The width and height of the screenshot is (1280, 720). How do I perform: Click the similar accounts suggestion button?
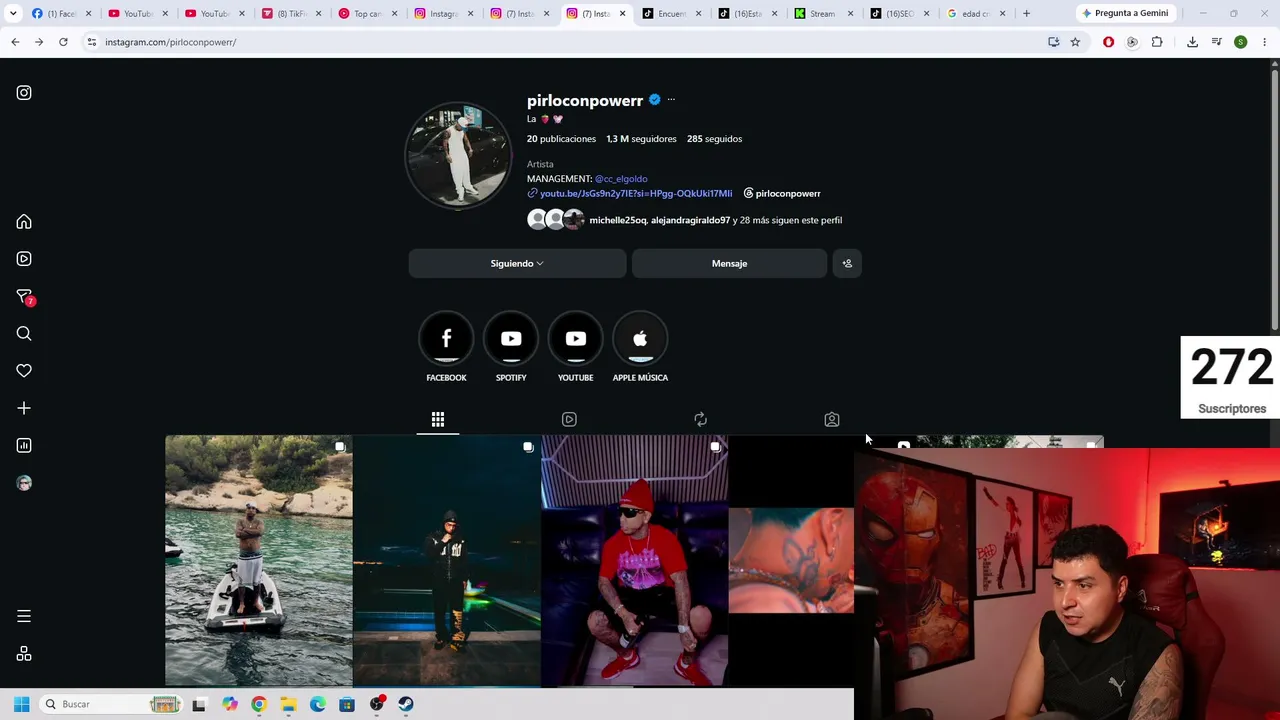click(847, 263)
